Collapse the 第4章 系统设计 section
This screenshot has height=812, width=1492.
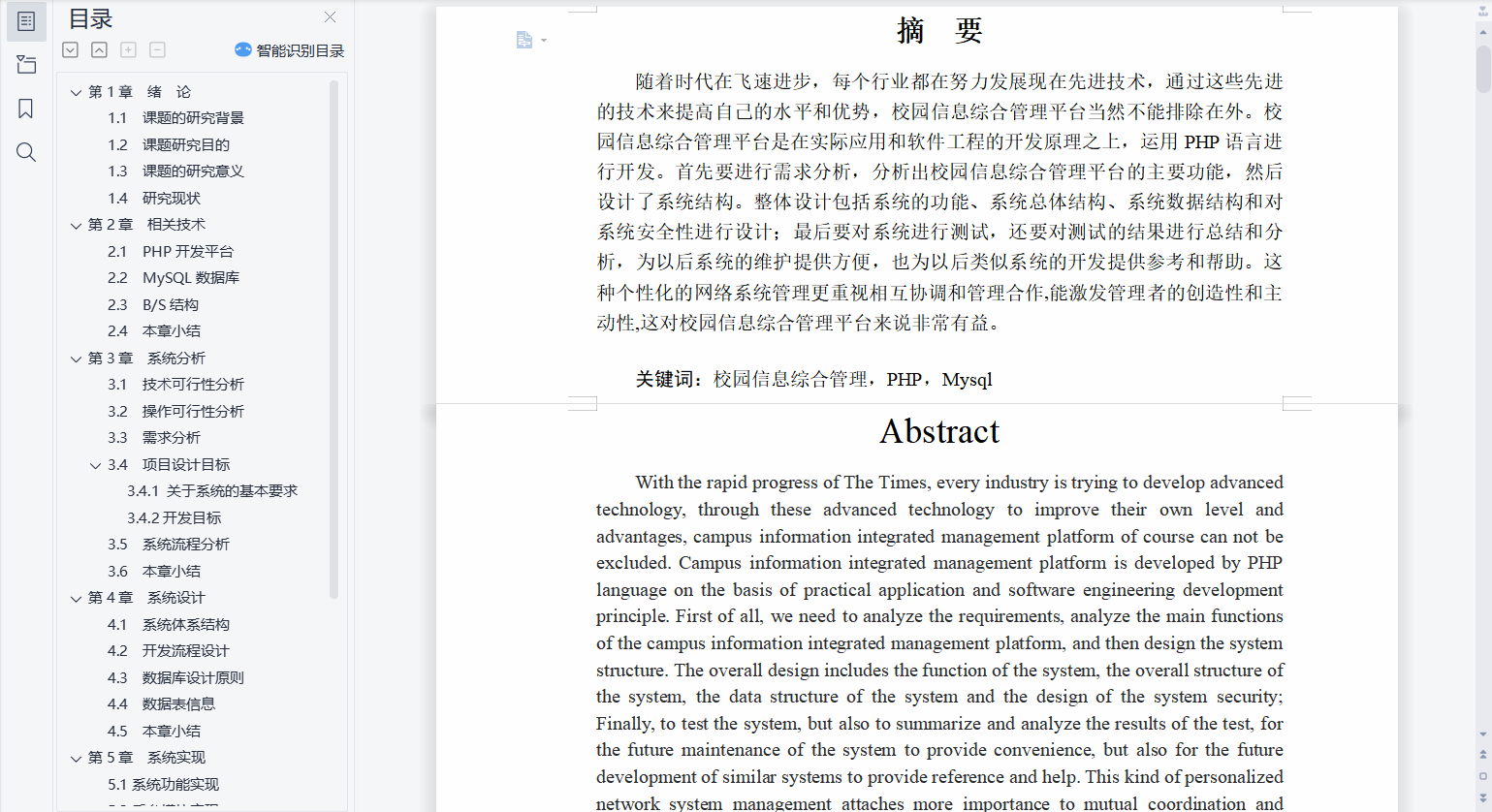[76, 599]
